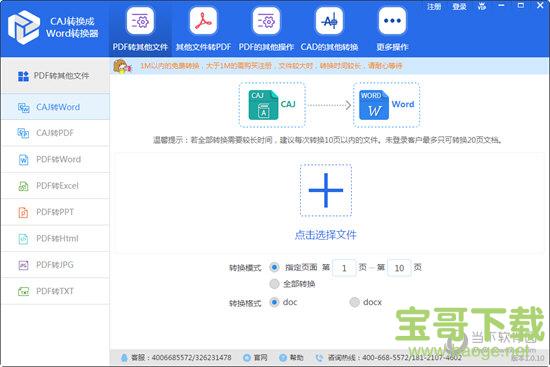Click the blue Word target file icon
This screenshot has height=367, width=550.
pos(374,105)
